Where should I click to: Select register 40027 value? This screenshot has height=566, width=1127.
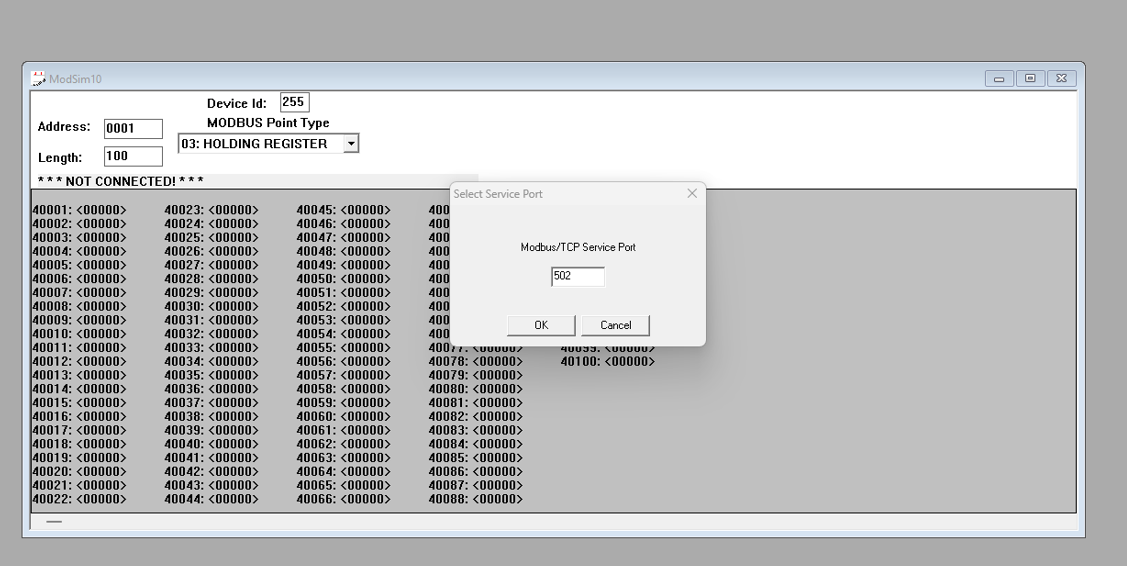234,265
